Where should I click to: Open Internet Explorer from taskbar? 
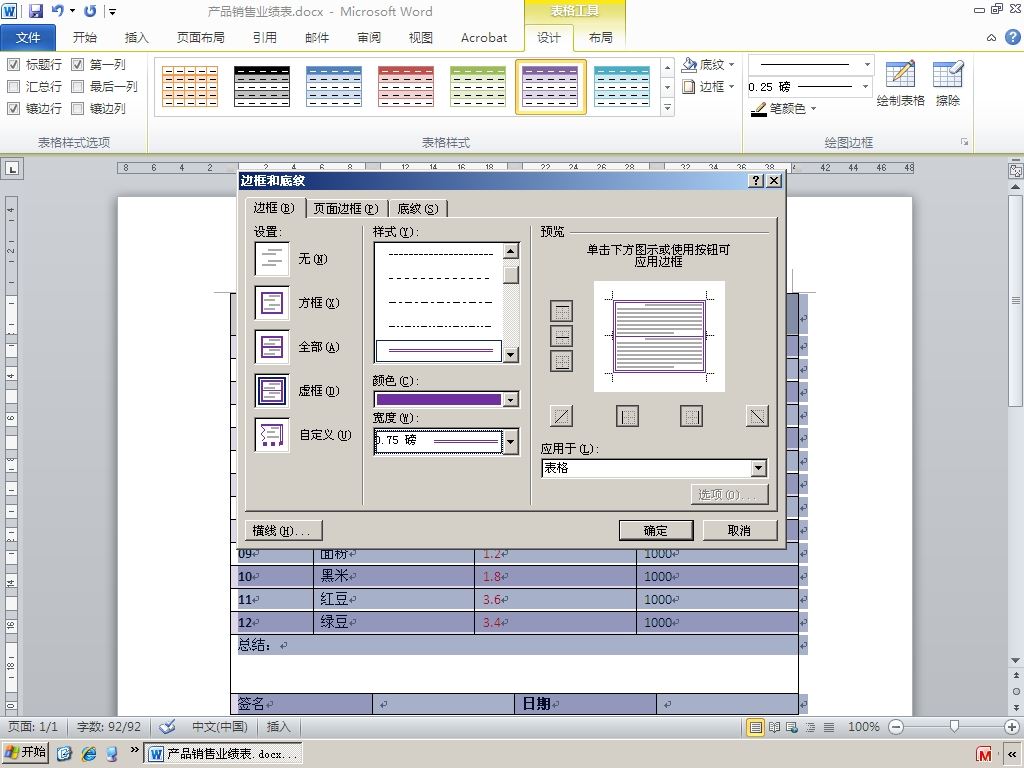click(89, 754)
